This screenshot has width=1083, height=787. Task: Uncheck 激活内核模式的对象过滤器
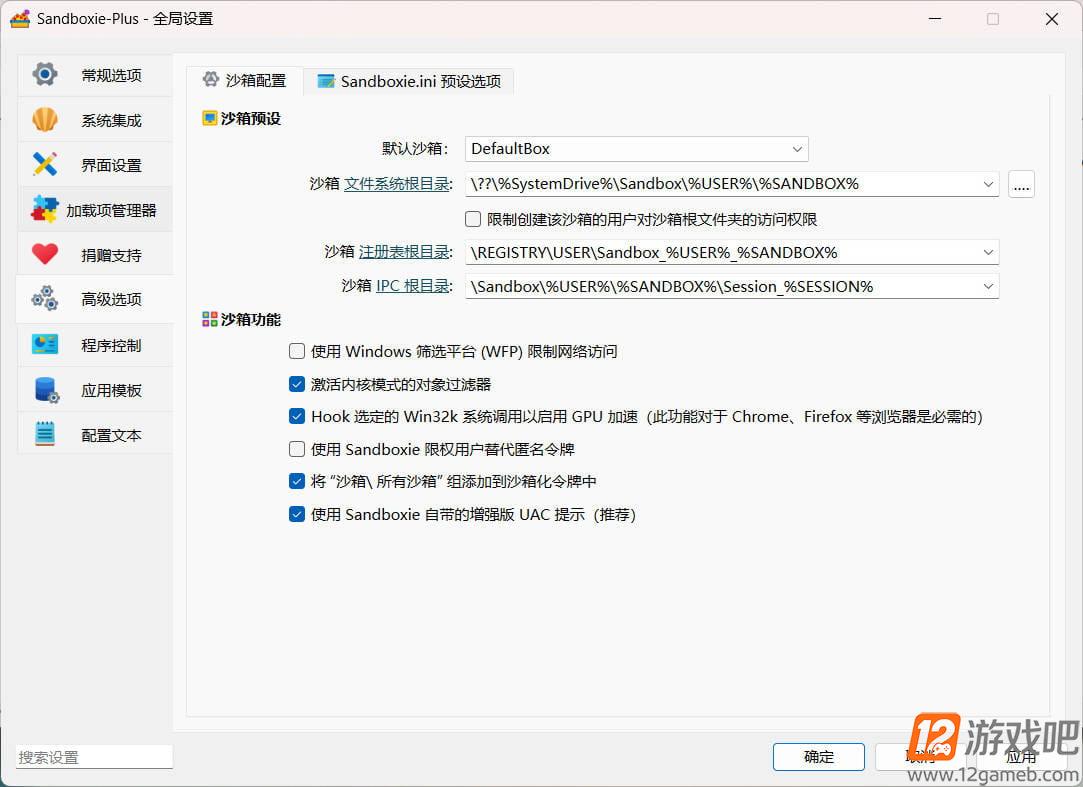tap(297, 383)
